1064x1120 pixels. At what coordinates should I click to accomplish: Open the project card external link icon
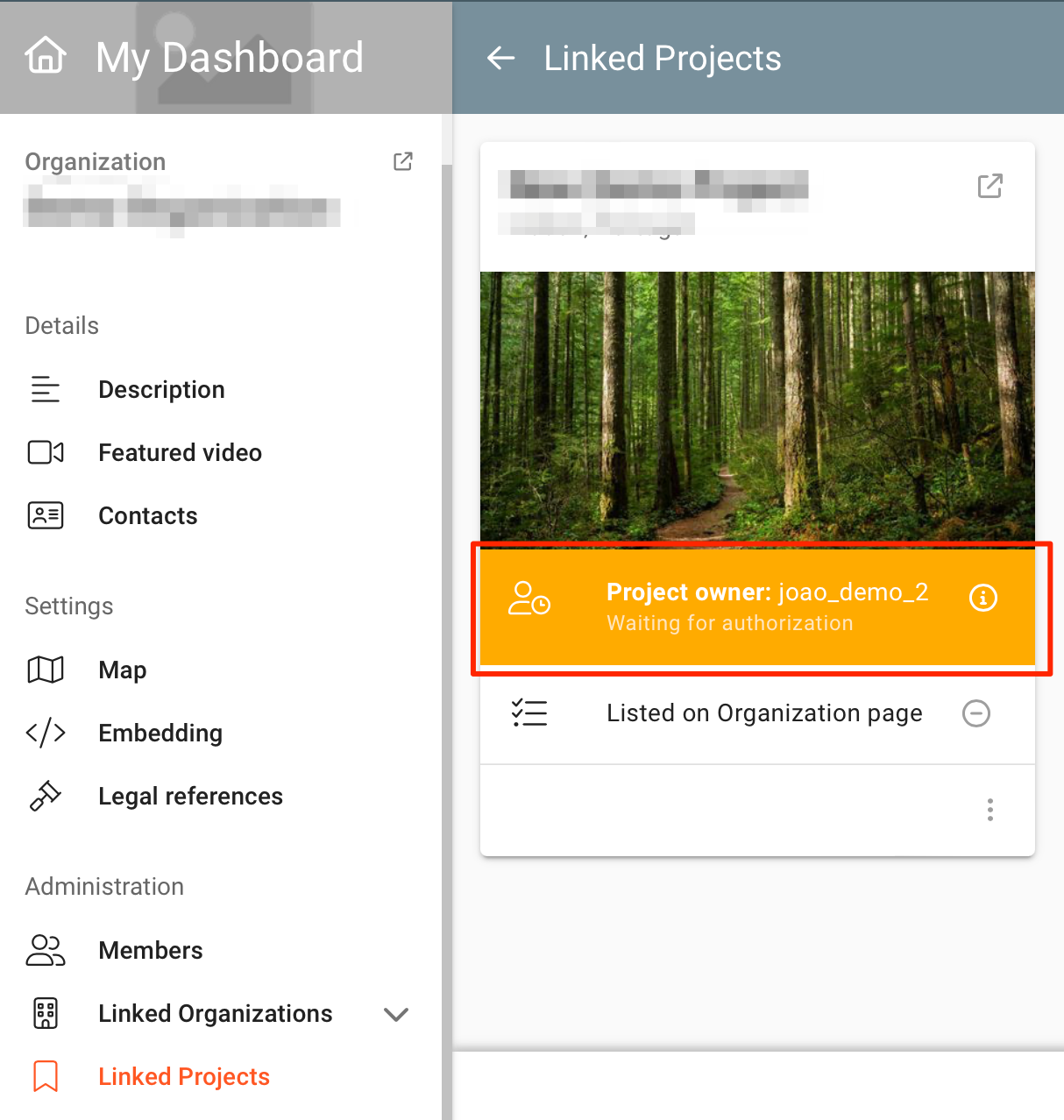click(990, 186)
